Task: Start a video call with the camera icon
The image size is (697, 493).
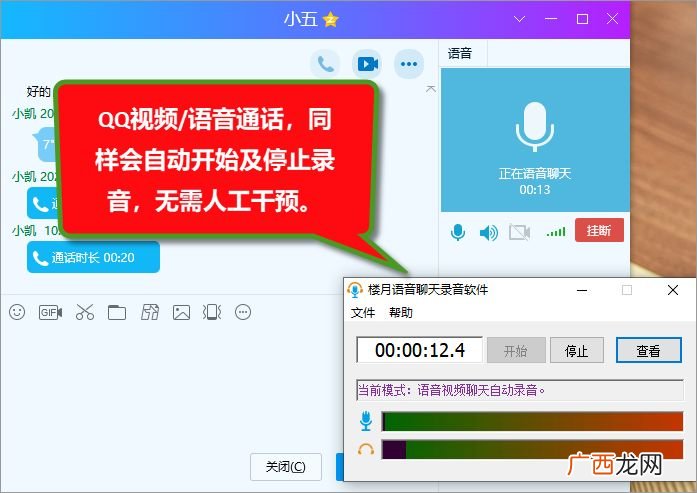Action: pos(367,64)
